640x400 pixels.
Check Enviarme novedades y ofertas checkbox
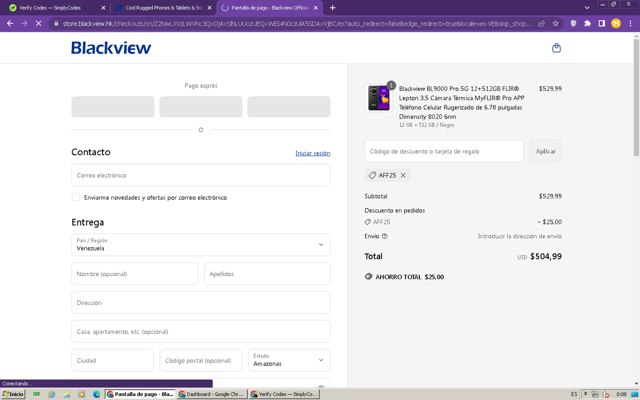click(76, 197)
